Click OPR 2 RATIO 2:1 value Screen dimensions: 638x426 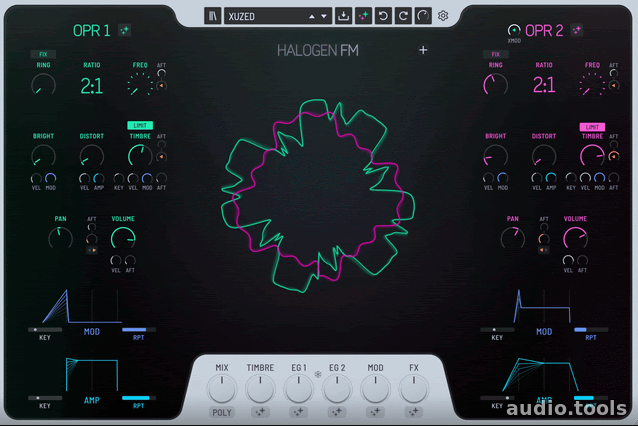(x=544, y=85)
